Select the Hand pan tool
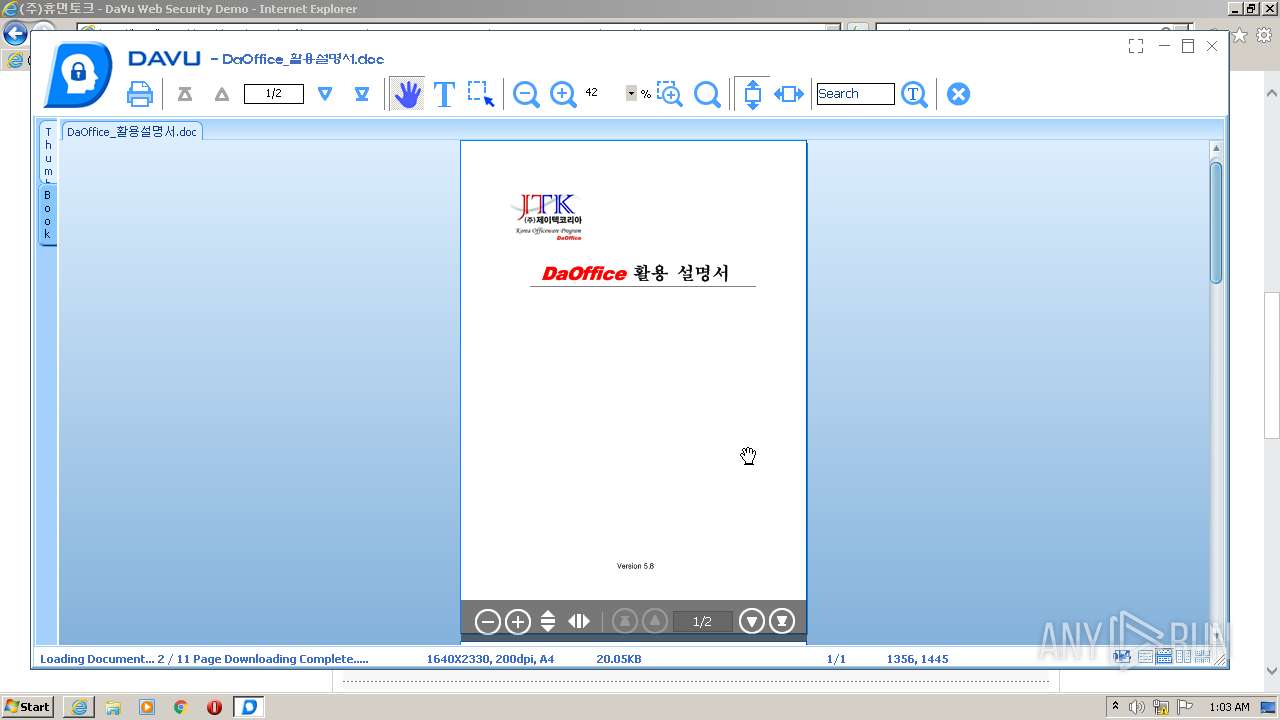 pos(407,94)
